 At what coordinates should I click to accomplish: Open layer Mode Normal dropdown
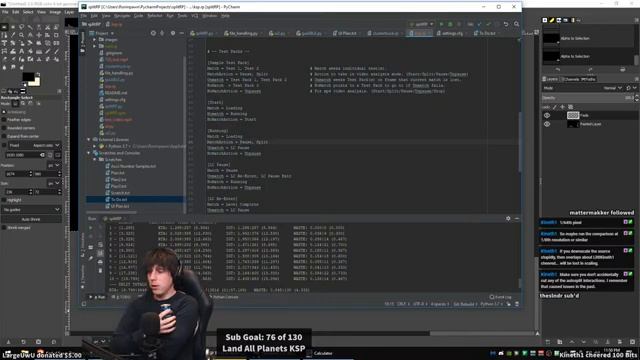[x=613, y=88]
